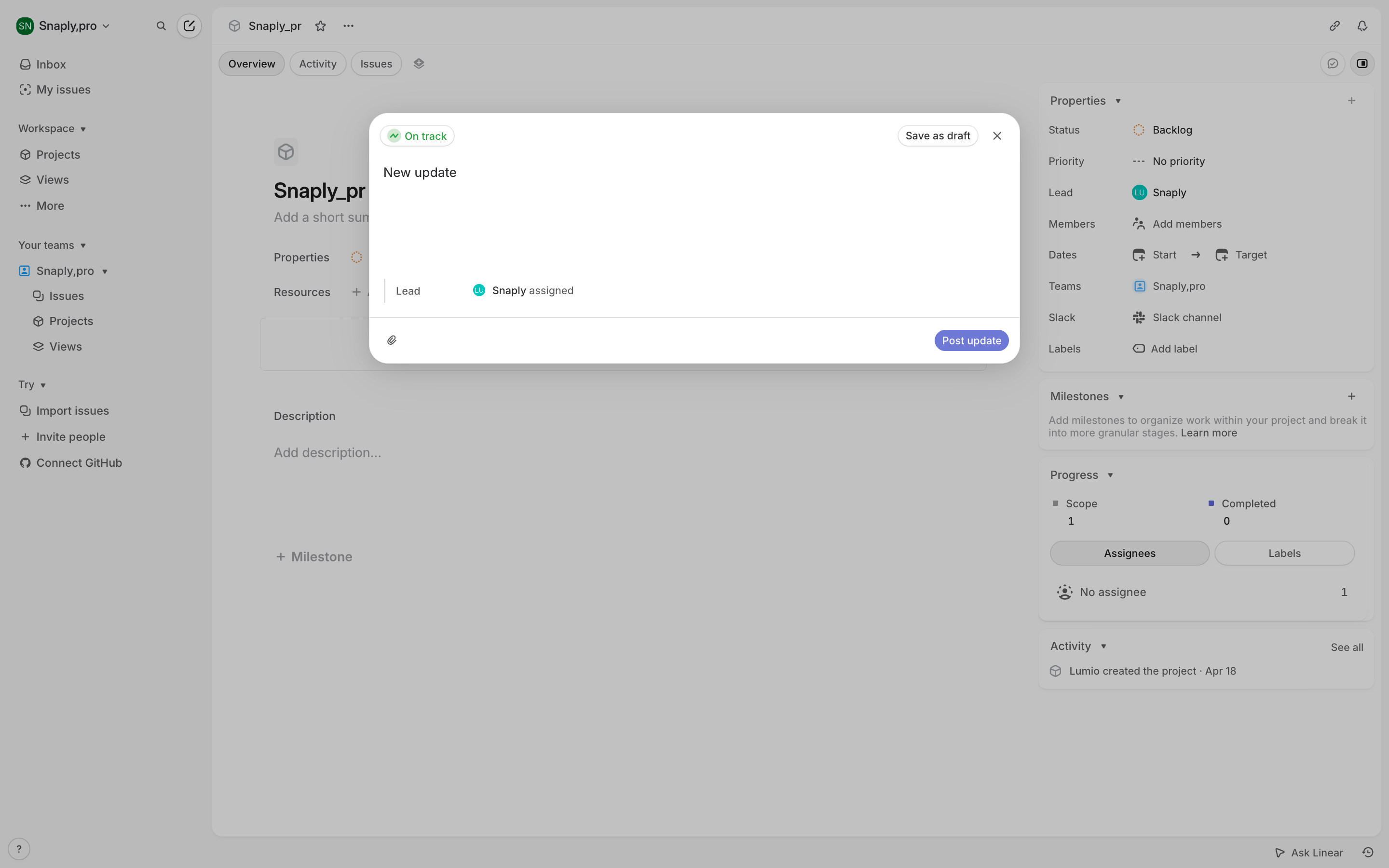1389x868 pixels.
Task: Open the On track health dropdown
Action: (417, 136)
